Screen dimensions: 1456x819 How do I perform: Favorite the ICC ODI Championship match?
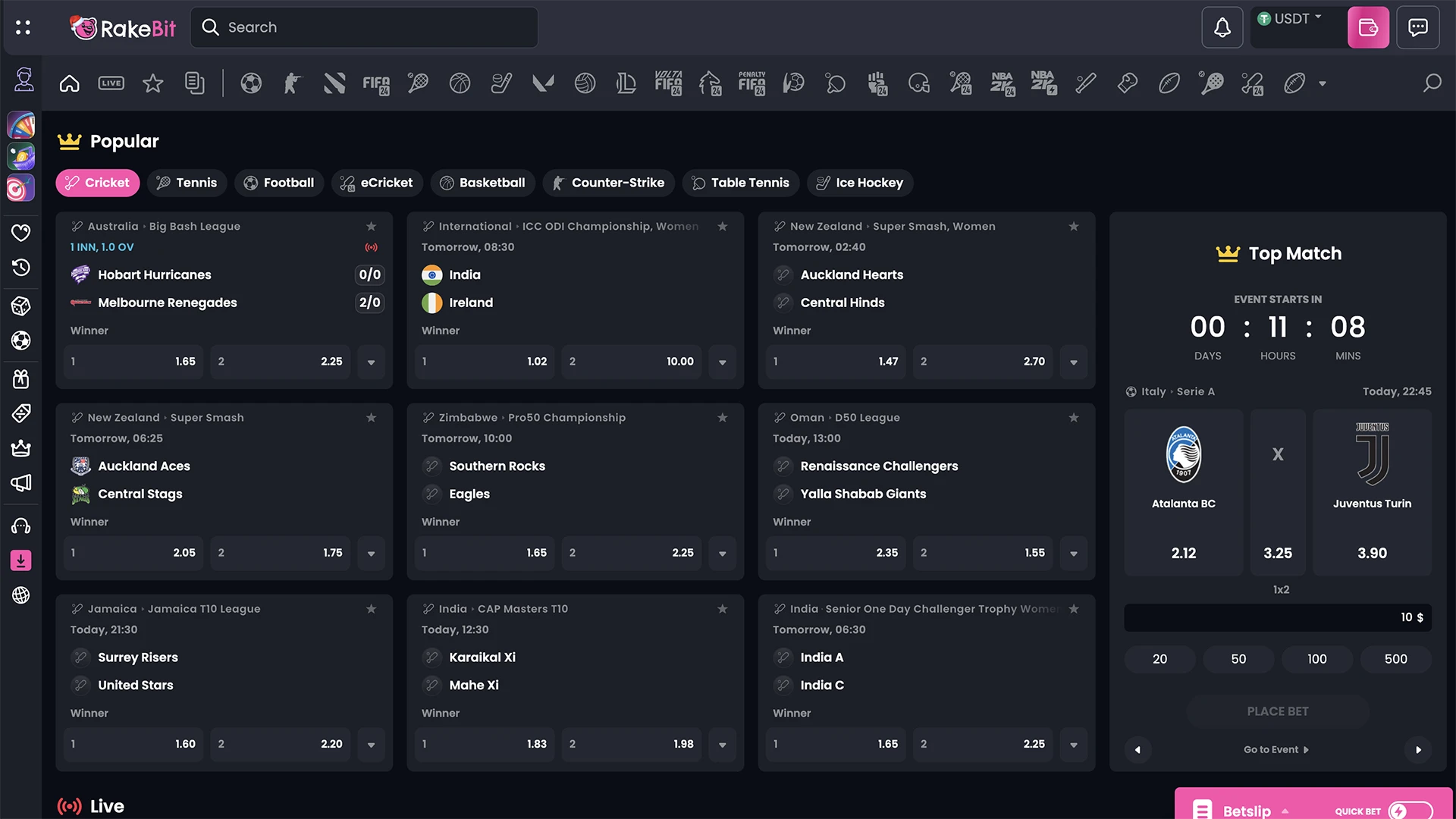click(722, 226)
